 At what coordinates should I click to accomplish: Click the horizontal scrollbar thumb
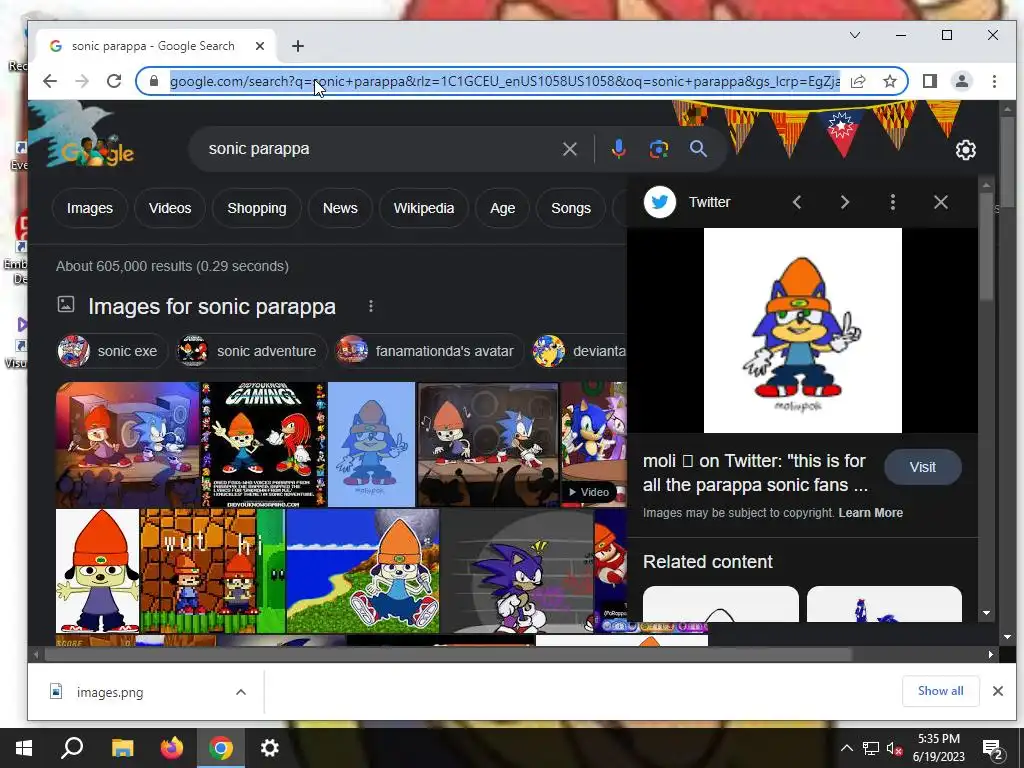pos(447,654)
